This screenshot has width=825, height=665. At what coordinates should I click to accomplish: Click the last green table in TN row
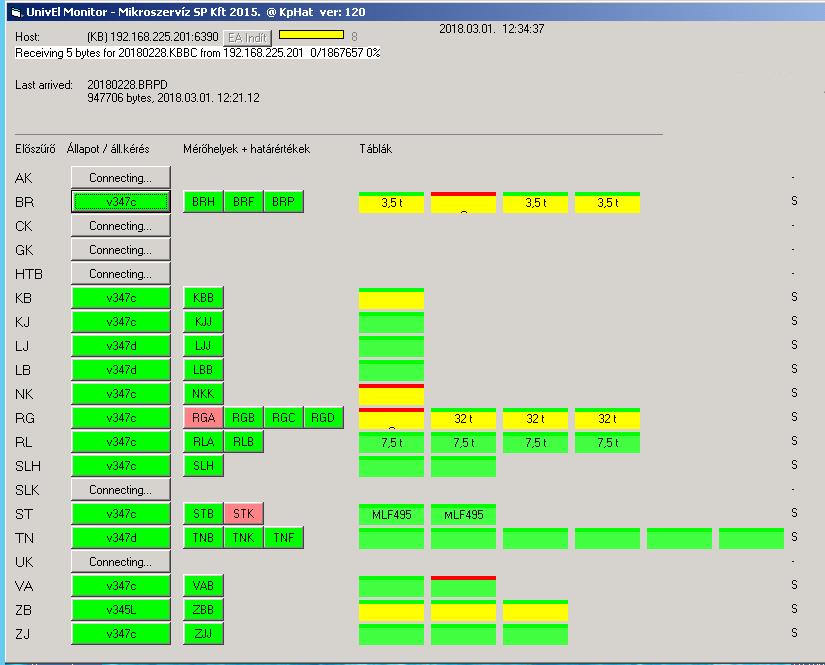pyautogui.click(x=751, y=539)
